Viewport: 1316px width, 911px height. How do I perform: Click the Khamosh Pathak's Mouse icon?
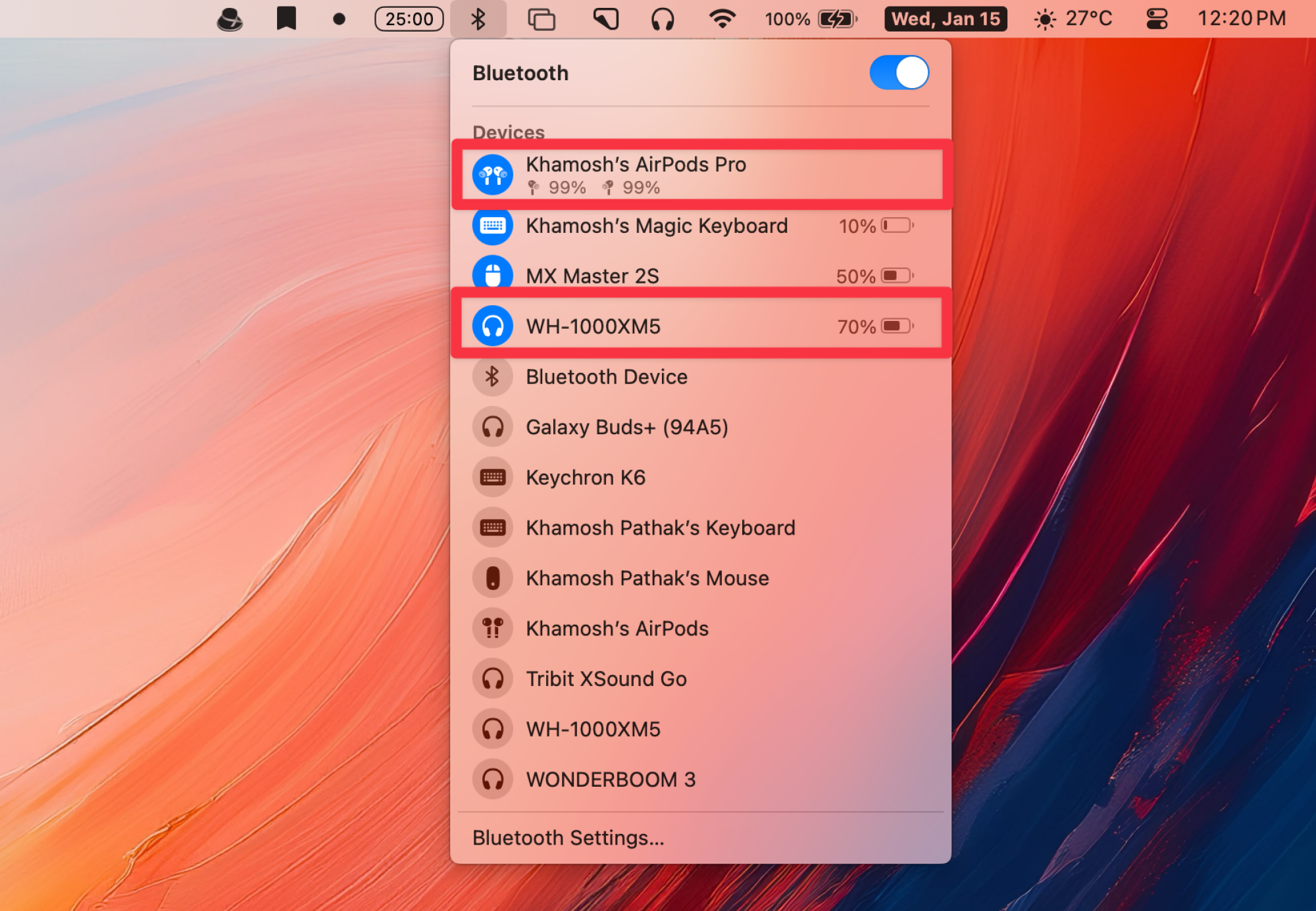[x=492, y=578]
